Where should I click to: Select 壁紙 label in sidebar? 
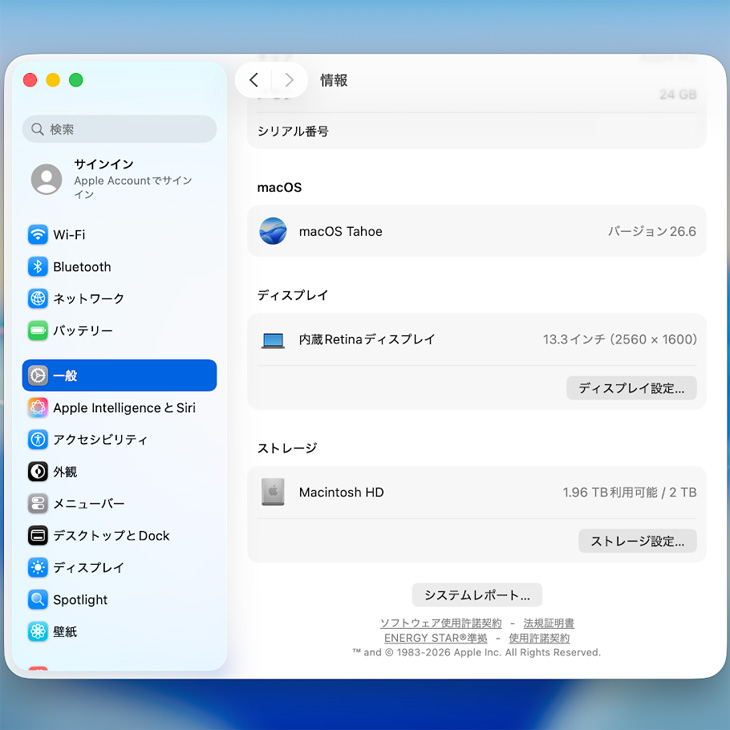point(65,632)
